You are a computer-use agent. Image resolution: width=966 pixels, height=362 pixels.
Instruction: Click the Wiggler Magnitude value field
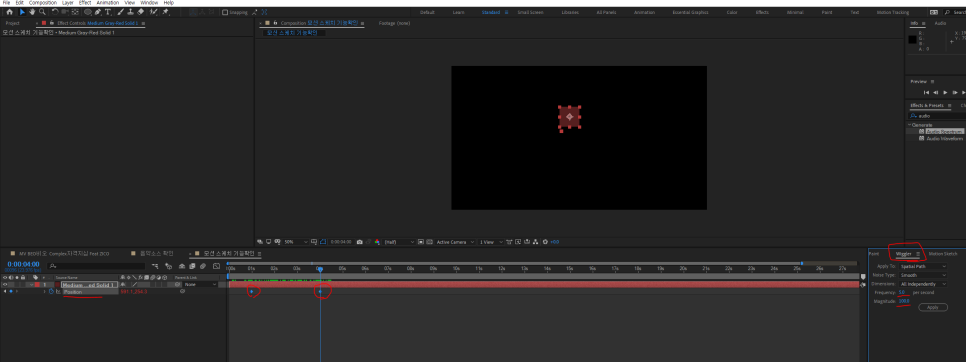point(904,301)
